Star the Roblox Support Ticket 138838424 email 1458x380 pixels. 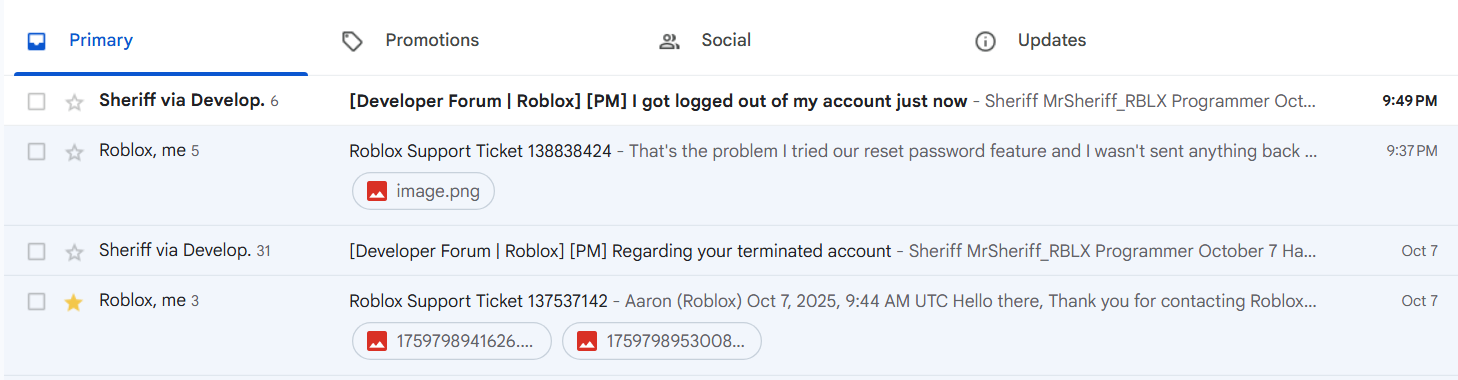tap(74, 151)
